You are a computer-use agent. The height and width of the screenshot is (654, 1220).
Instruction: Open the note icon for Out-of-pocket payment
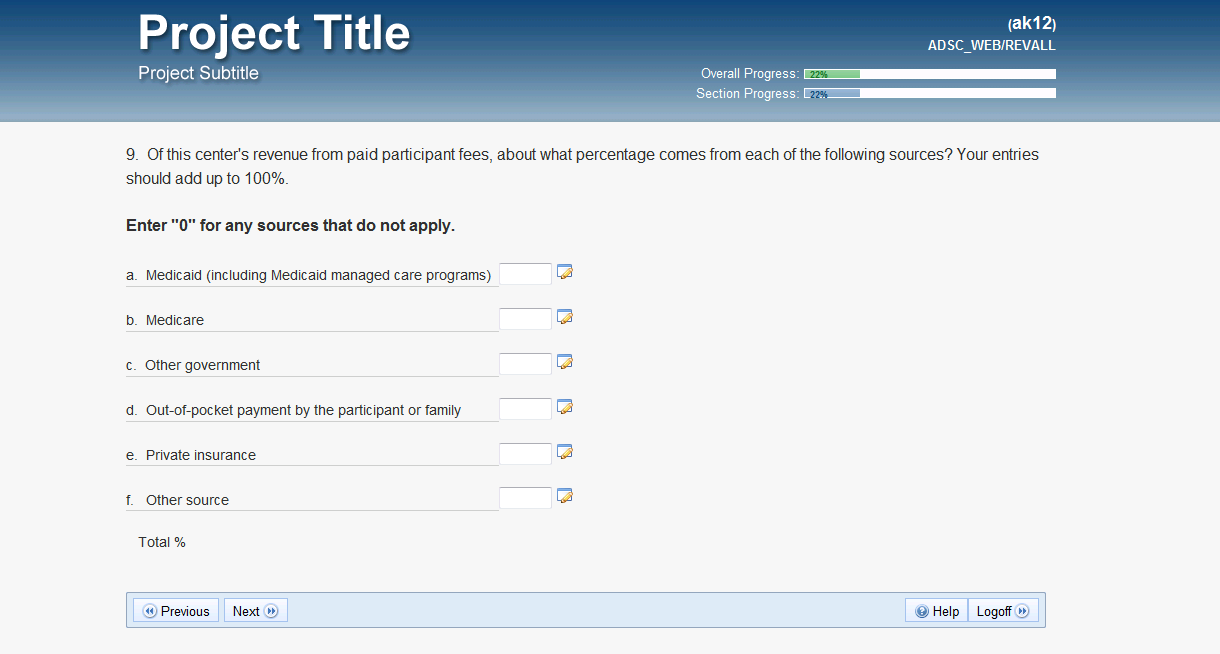click(565, 407)
